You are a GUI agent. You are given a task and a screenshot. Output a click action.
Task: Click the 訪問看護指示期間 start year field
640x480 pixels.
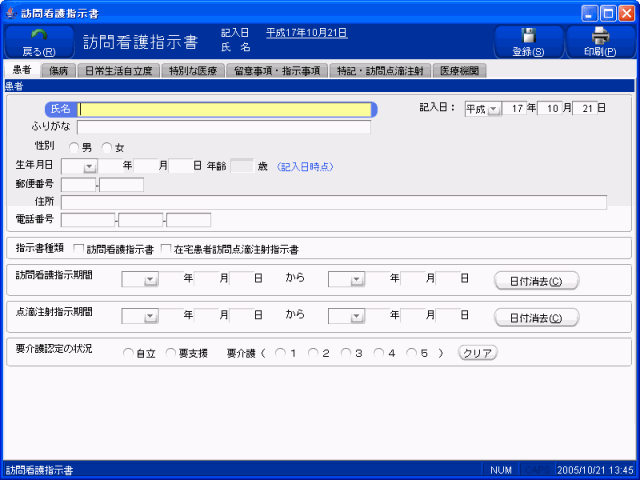tap(171, 279)
